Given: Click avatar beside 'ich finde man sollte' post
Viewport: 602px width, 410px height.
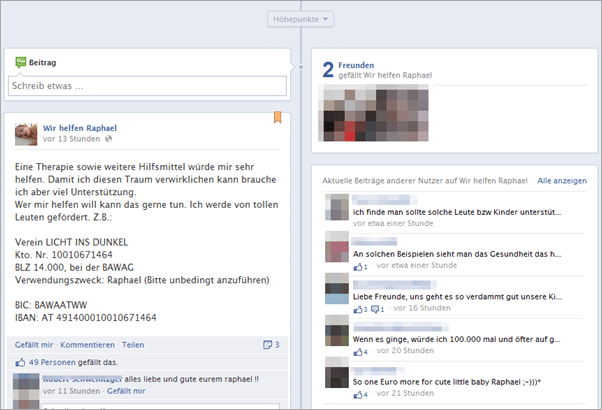Looking at the screenshot, I should coord(337,207).
